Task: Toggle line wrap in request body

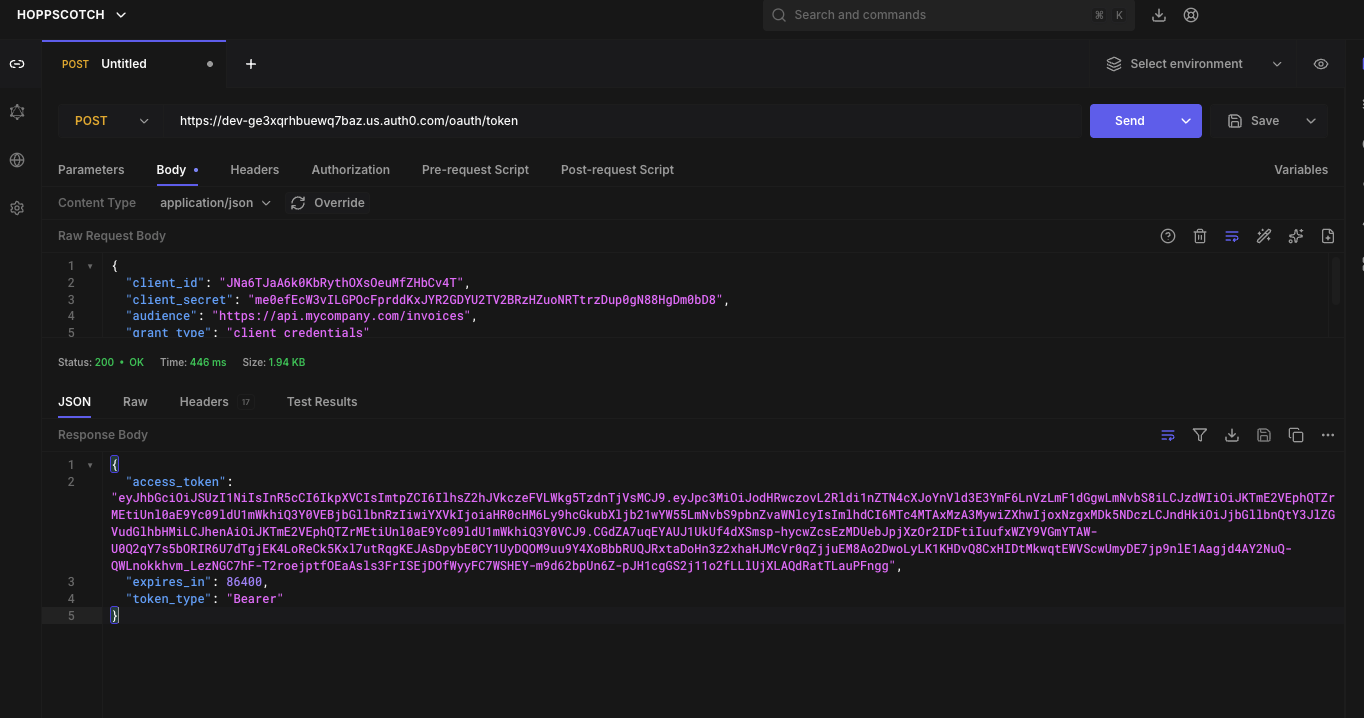Action: [x=1232, y=236]
